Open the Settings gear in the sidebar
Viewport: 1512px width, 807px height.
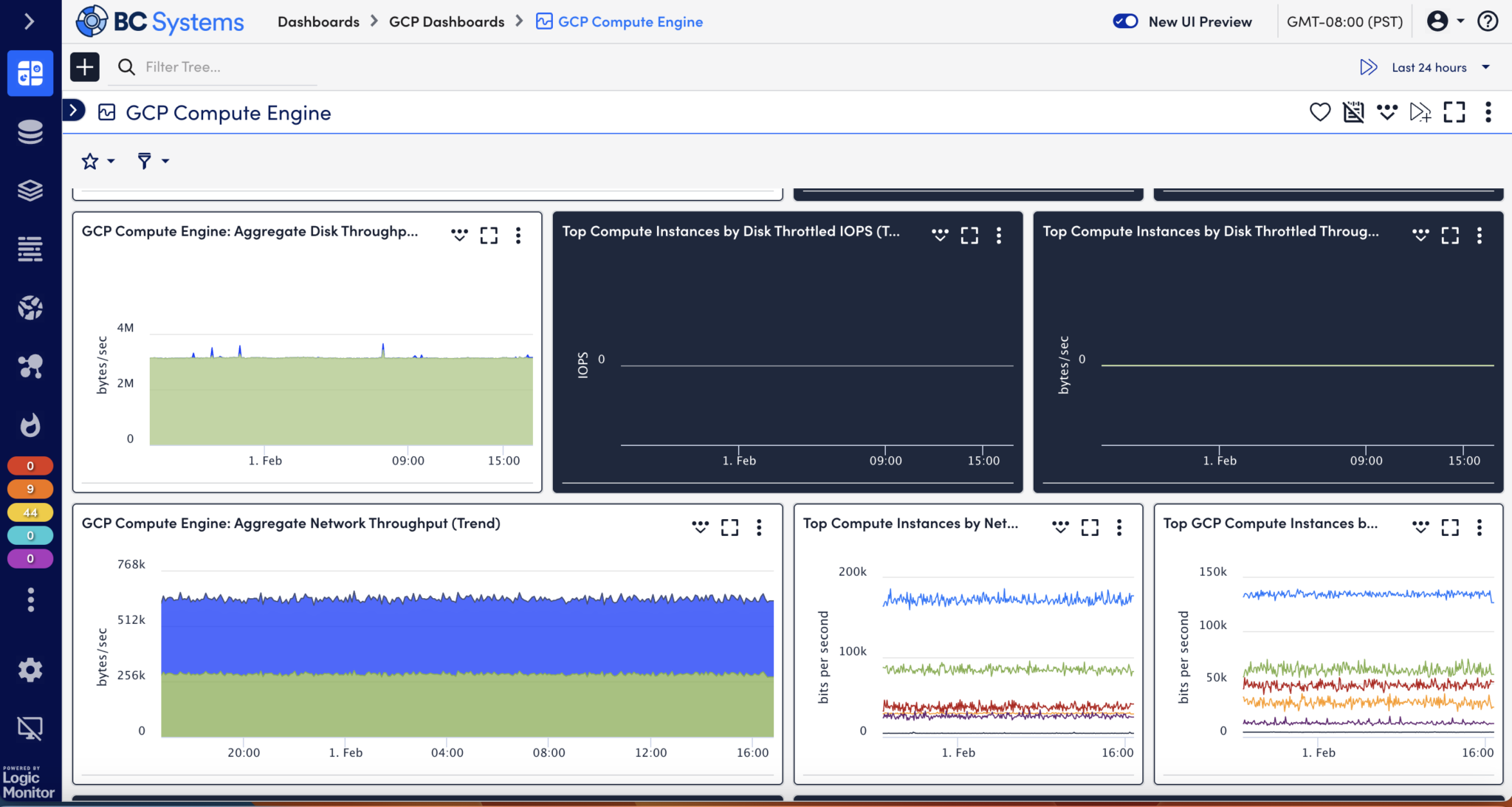pyautogui.click(x=30, y=670)
